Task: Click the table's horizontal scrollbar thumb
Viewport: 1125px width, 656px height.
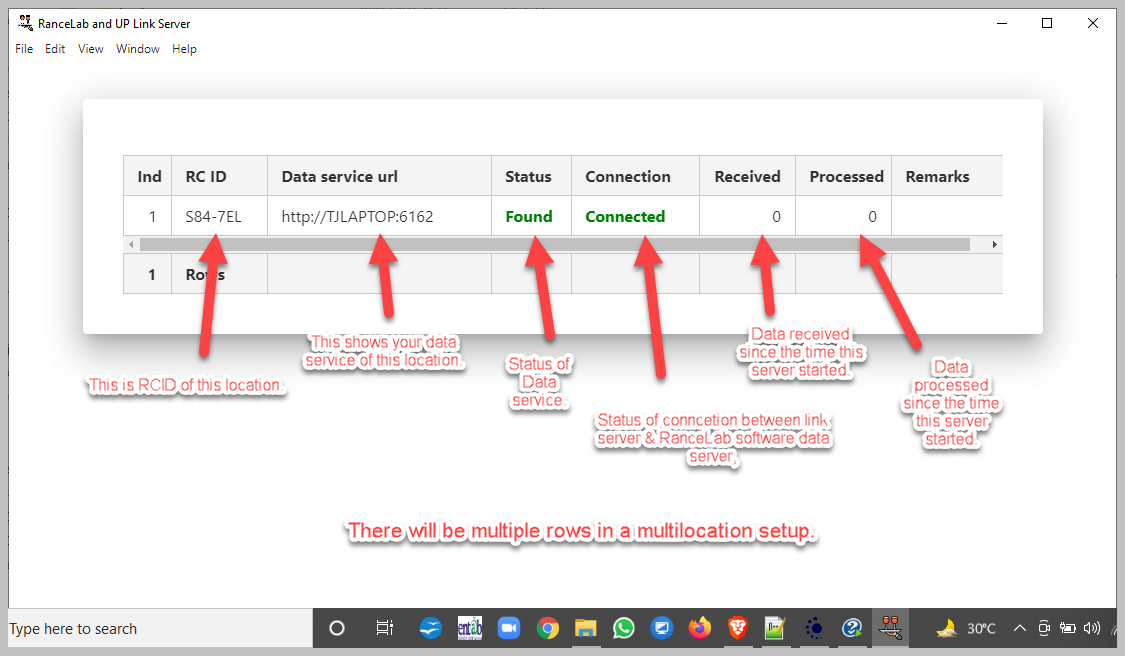Action: point(555,245)
